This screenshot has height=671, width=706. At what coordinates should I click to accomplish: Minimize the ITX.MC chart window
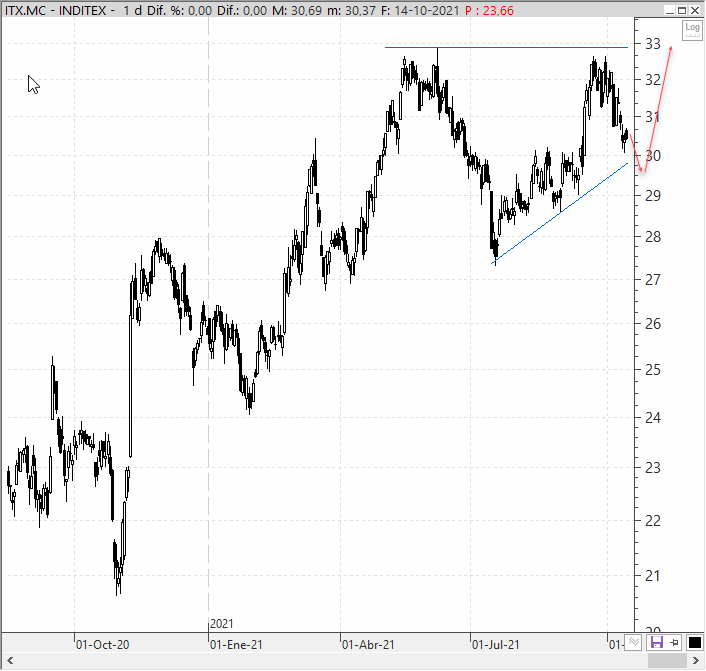[670, 10]
